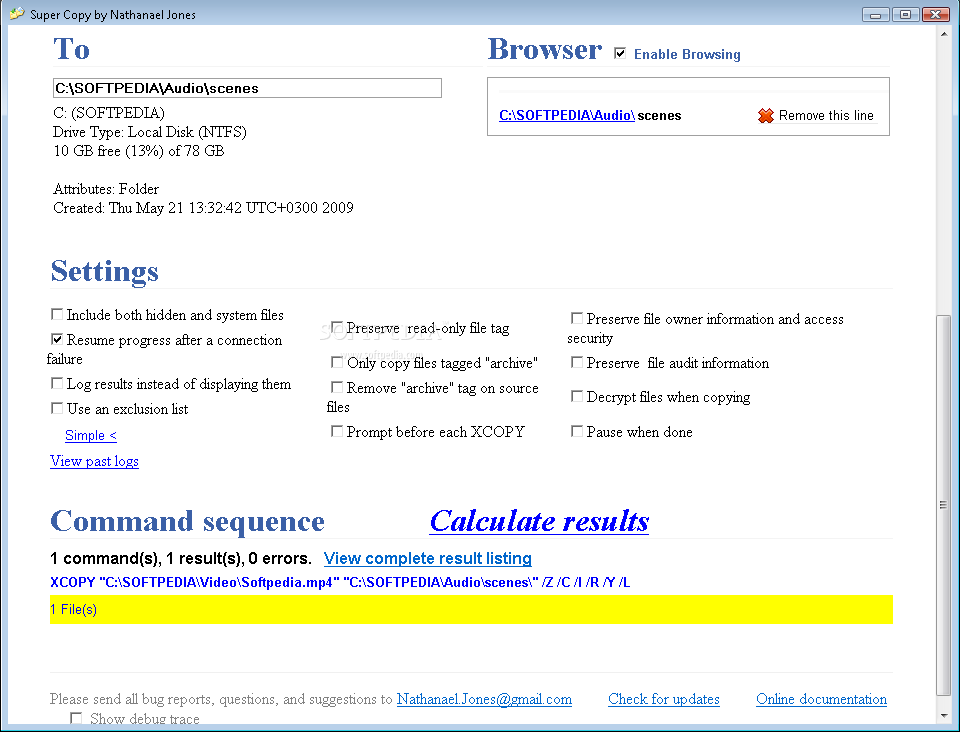
Task: Click scrollbar up arrow
Action: coord(943,35)
